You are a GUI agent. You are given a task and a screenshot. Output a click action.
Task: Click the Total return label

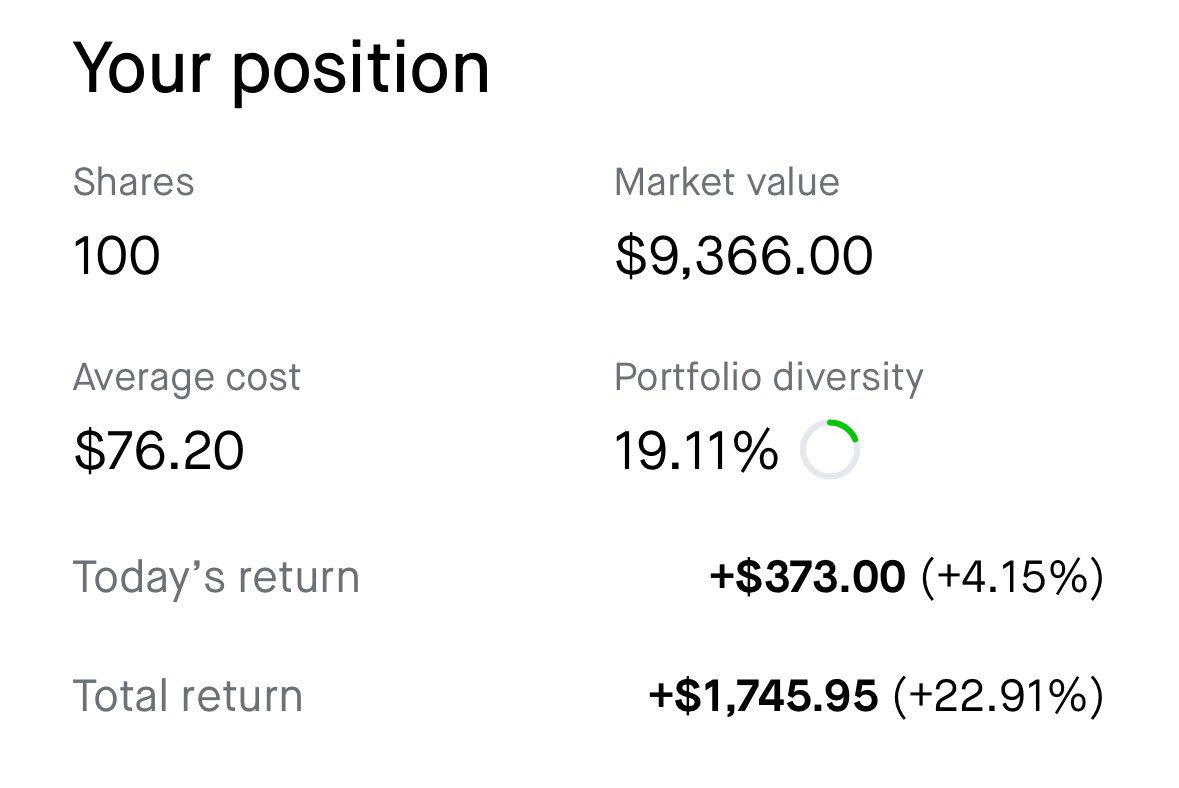pyautogui.click(x=188, y=696)
